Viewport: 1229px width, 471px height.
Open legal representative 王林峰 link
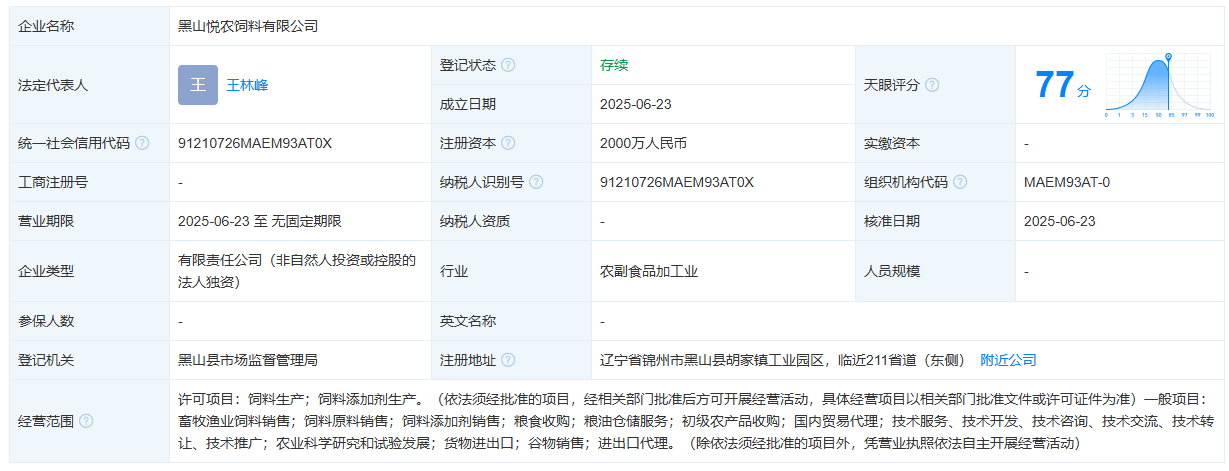coord(247,85)
